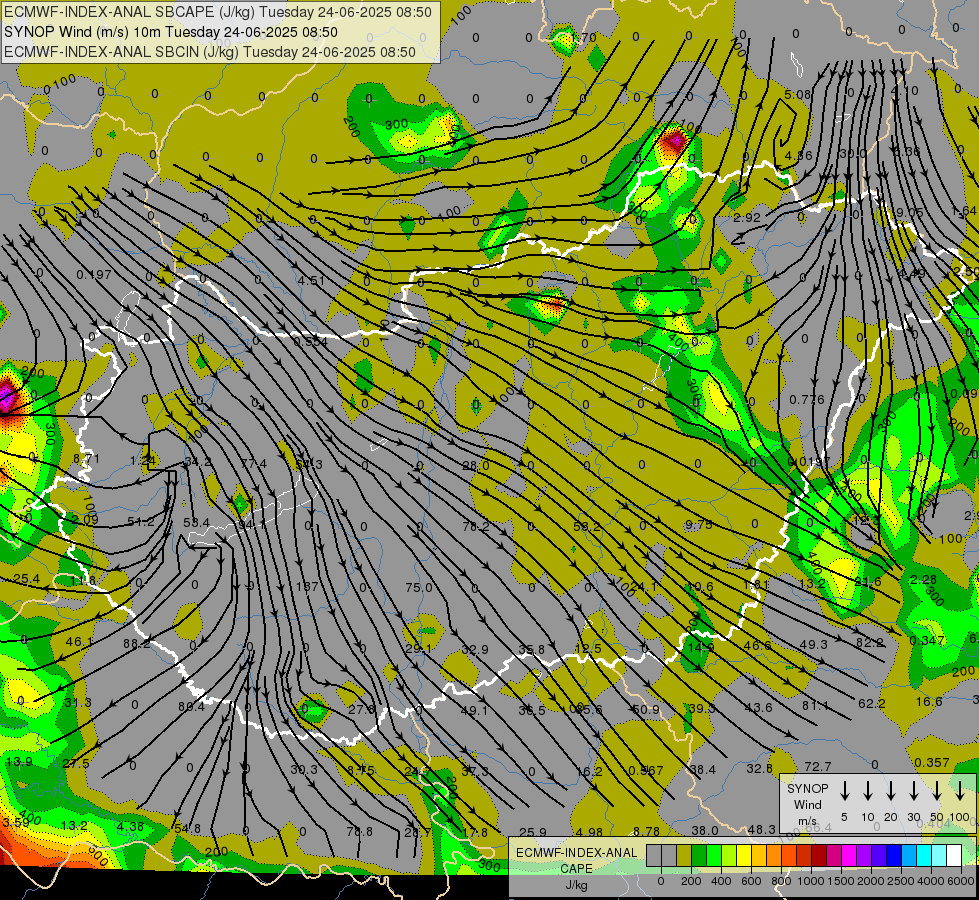Click the map value 88.2
This screenshot has height=900, width=979.
137,643
